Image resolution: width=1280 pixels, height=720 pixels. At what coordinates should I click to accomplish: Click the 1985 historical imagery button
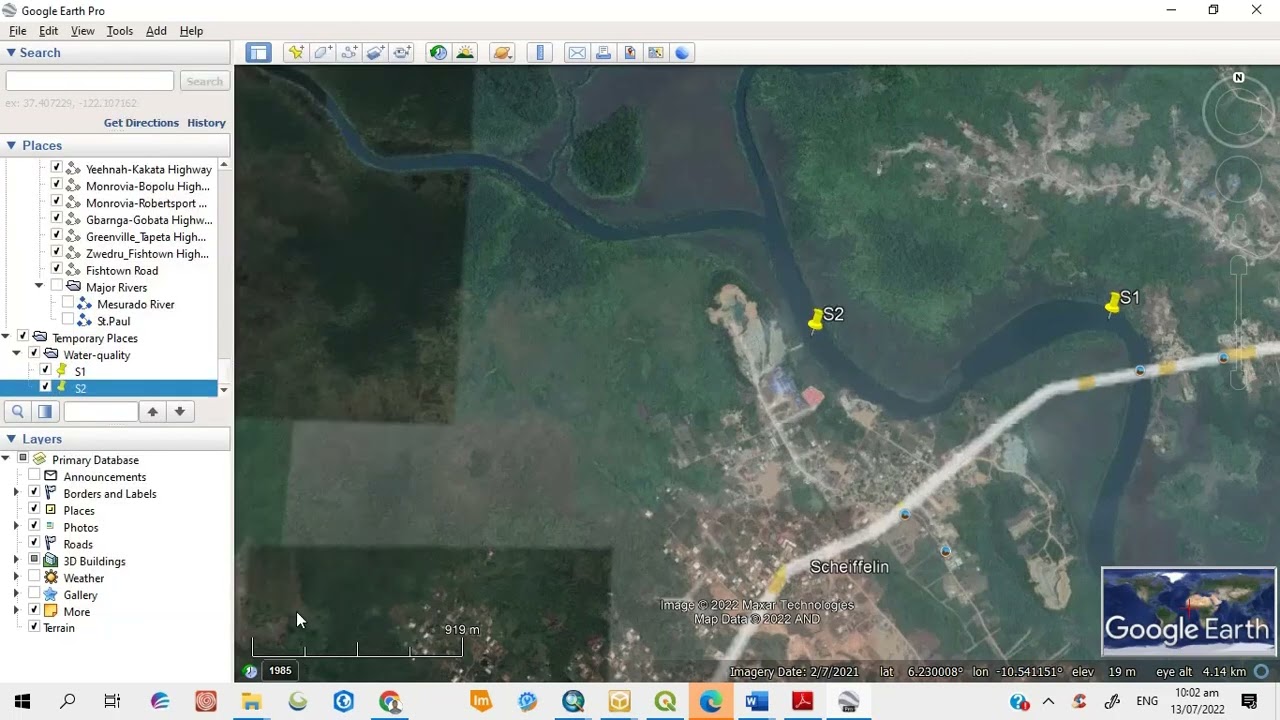coord(280,671)
